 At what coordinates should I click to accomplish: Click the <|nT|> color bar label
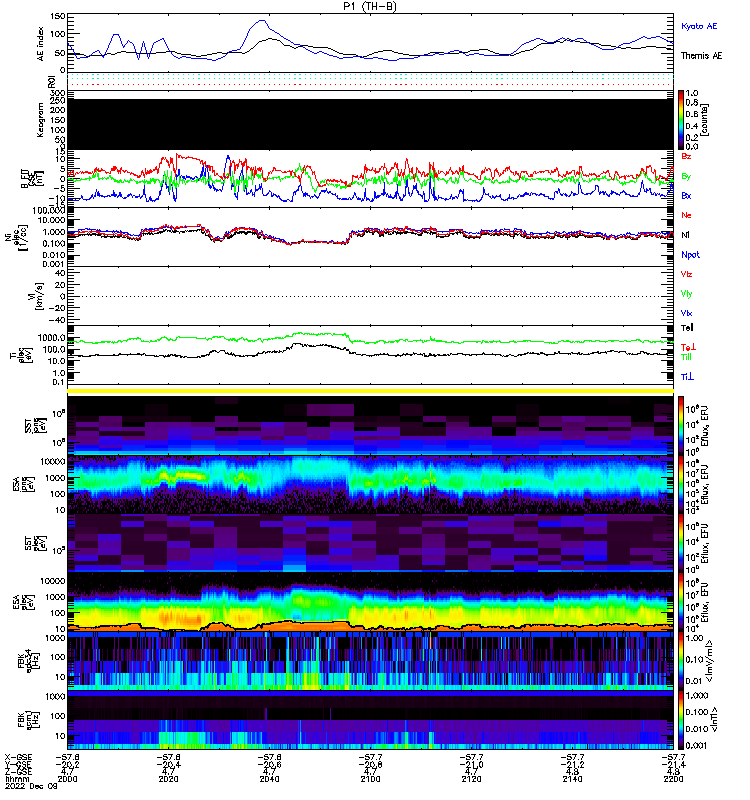pyautogui.click(x=714, y=720)
